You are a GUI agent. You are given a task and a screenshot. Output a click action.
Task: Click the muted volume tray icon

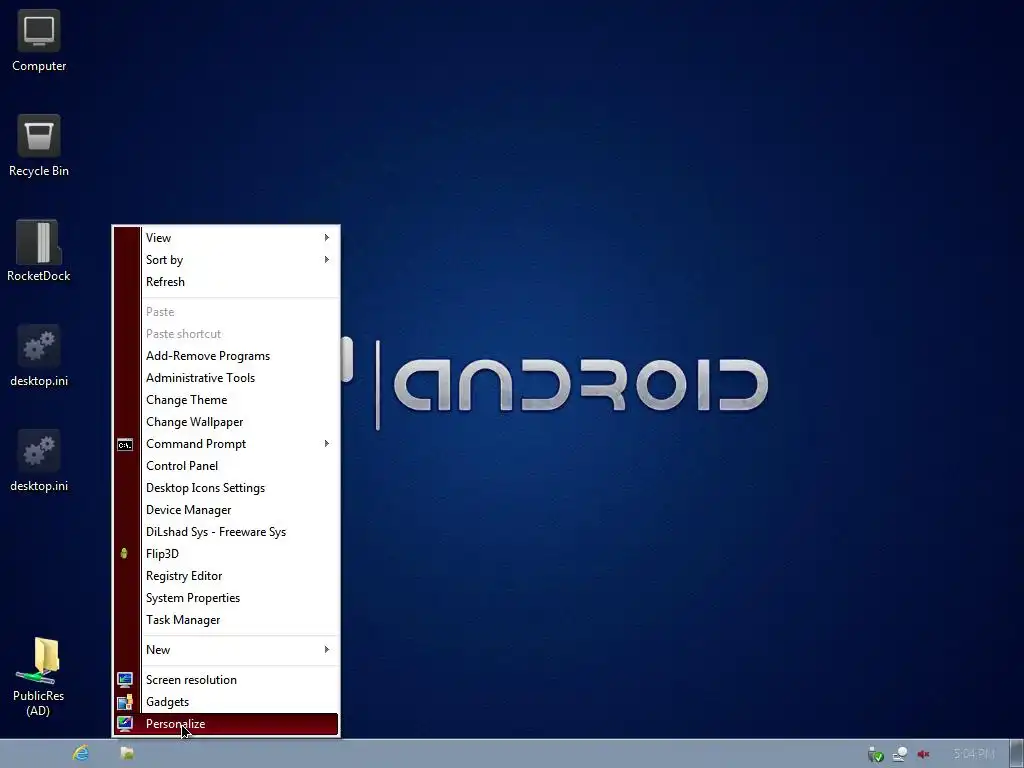coord(923,754)
